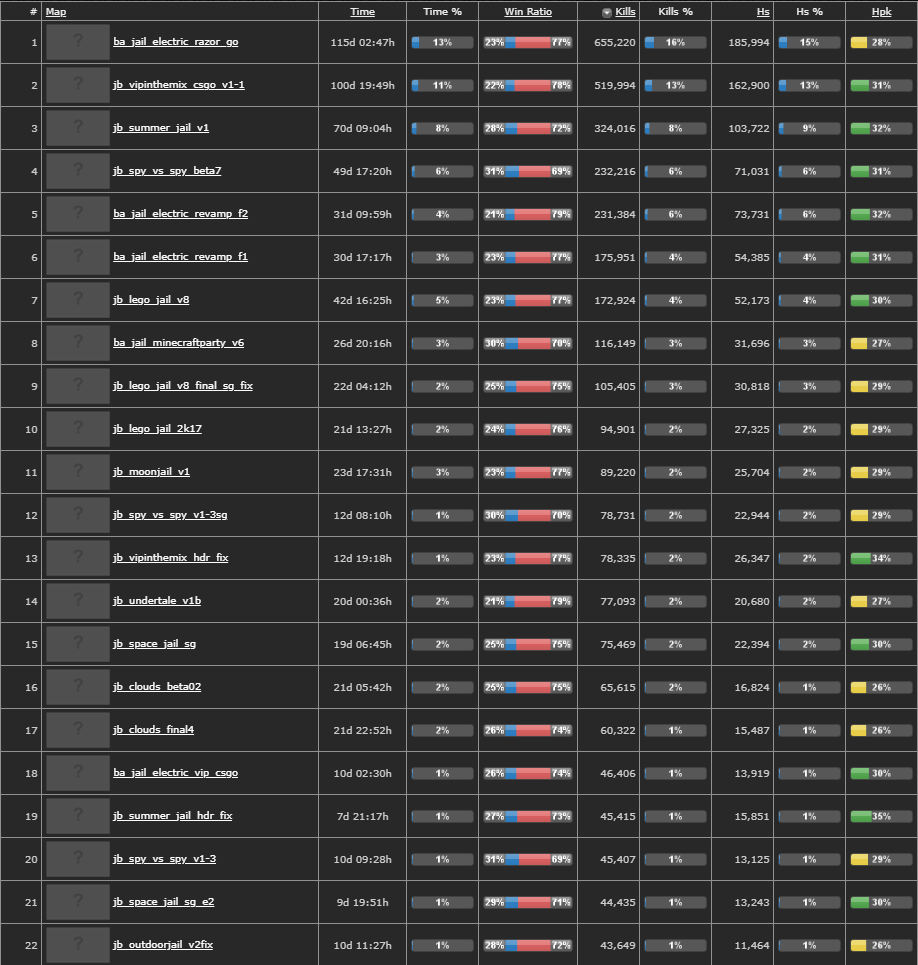Open map ba_jail_electric_razor_go
The height and width of the screenshot is (965, 918).
click(175, 42)
